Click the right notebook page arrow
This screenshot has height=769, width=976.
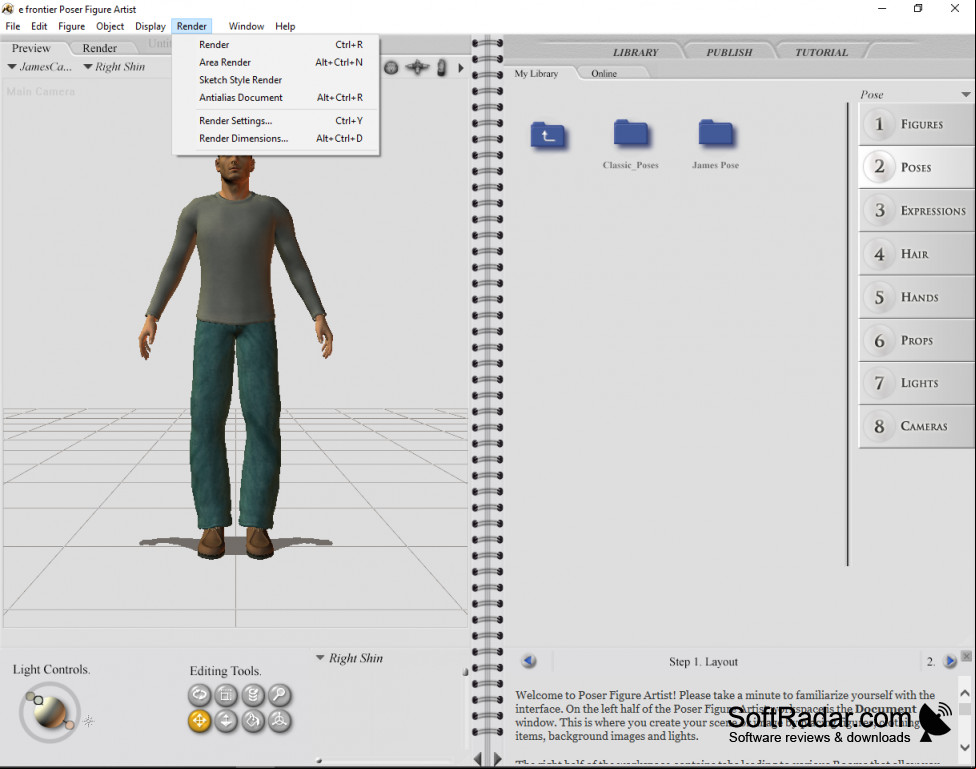pyautogui.click(x=497, y=759)
